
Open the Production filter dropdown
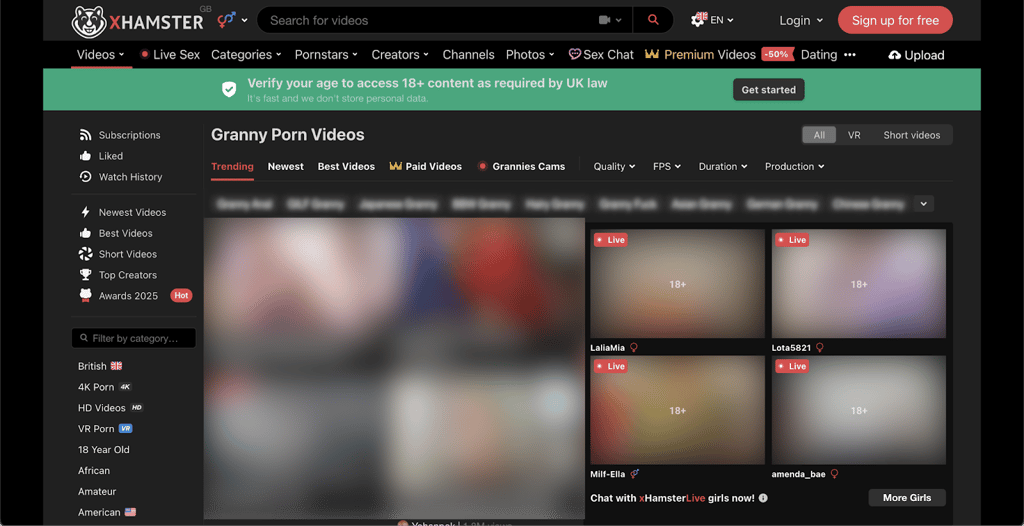[795, 167]
